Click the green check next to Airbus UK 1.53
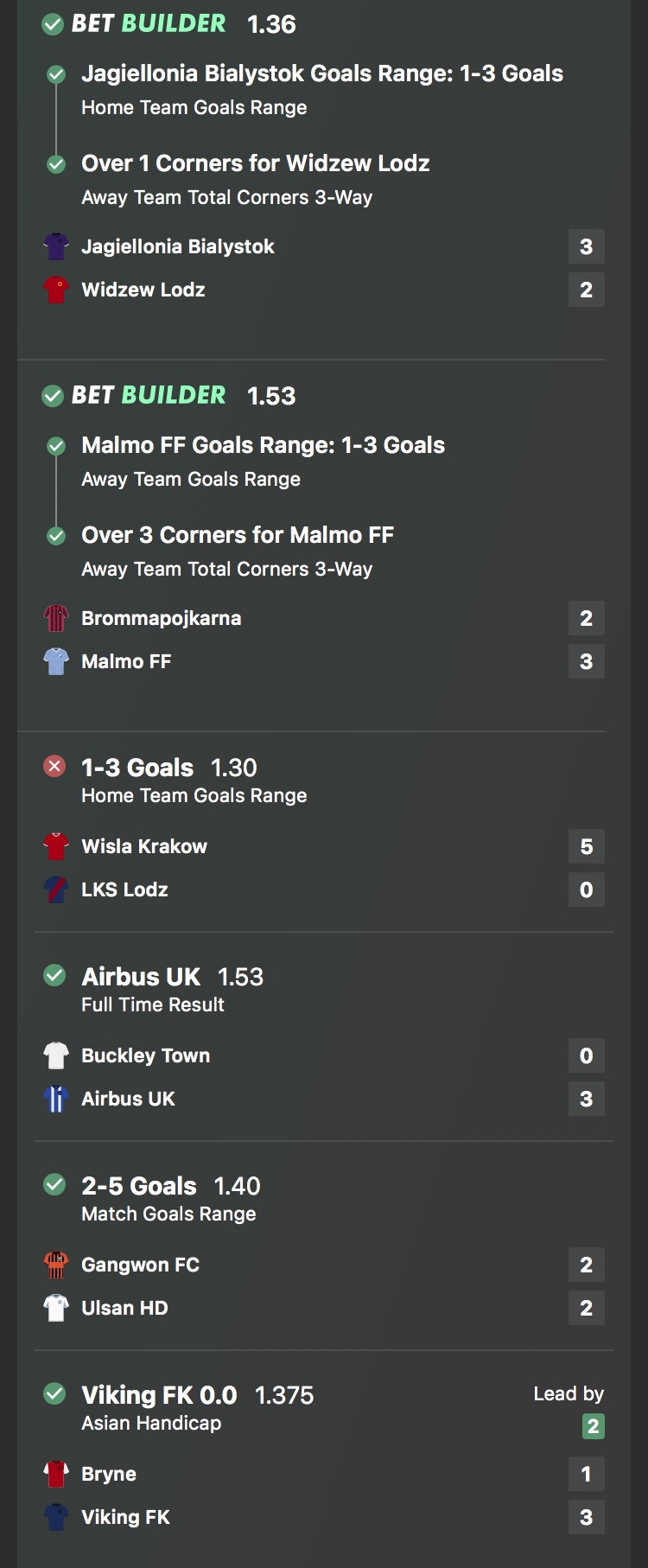Screen dimensions: 648x1568 [54, 975]
